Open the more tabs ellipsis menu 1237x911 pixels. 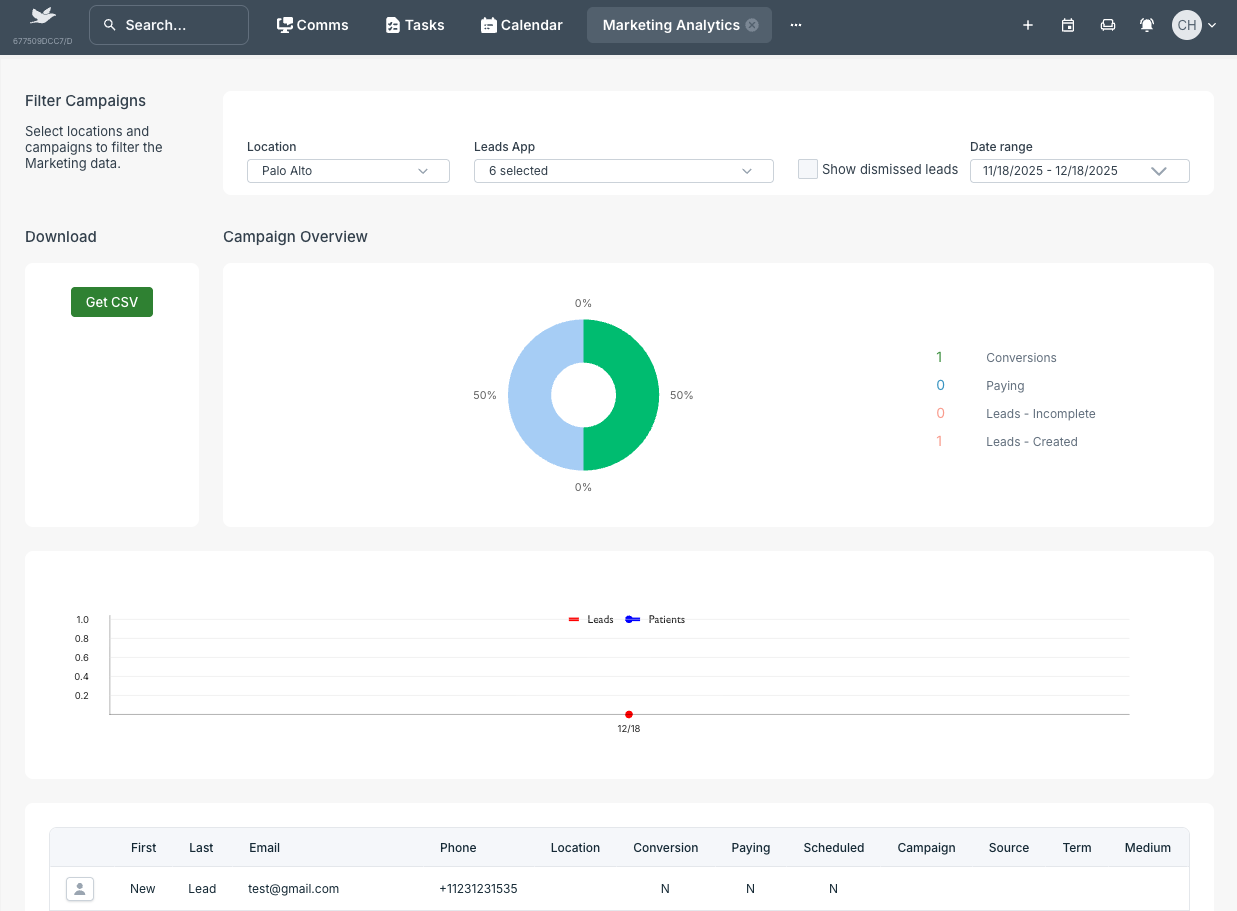pyautogui.click(x=796, y=25)
